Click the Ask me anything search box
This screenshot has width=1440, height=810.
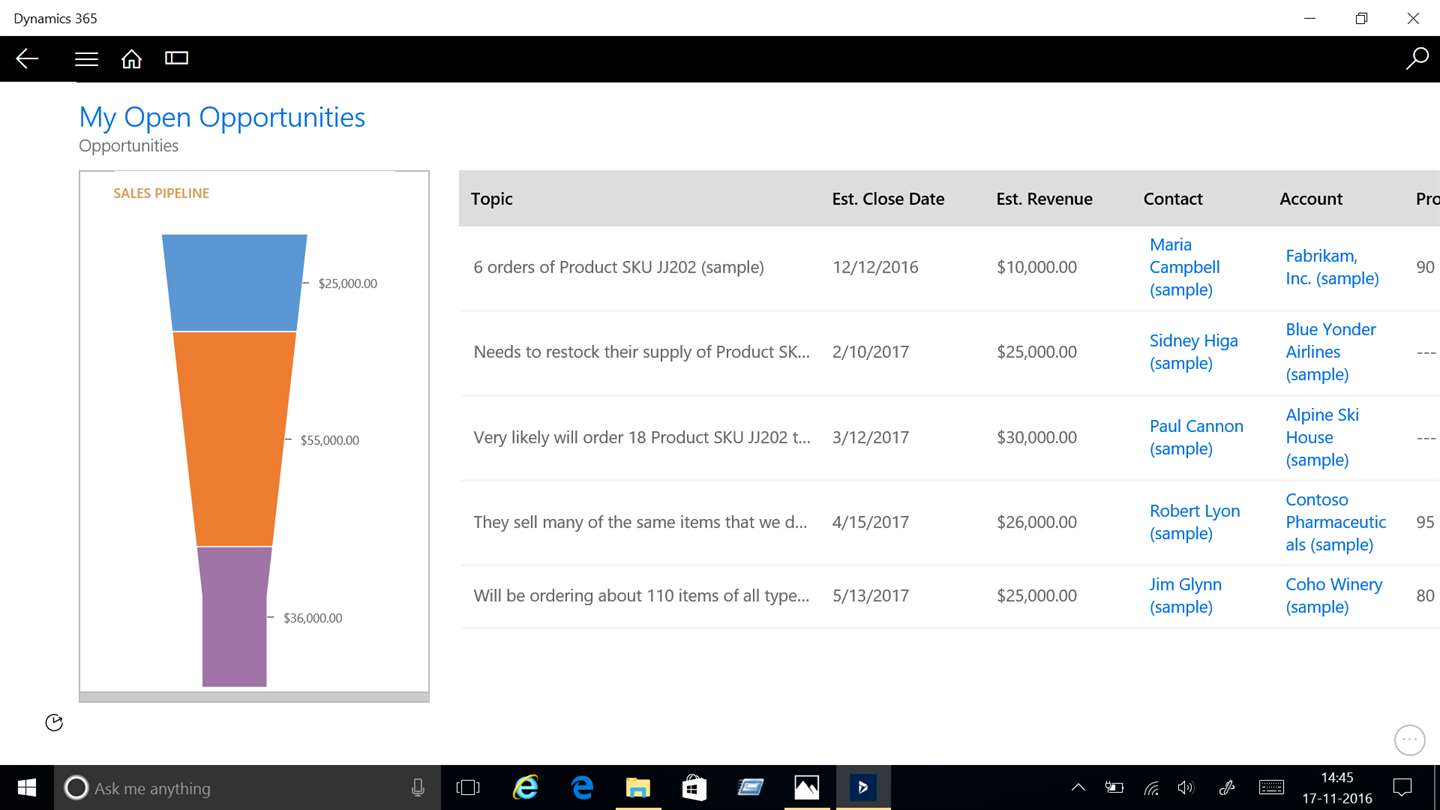[x=247, y=788]
